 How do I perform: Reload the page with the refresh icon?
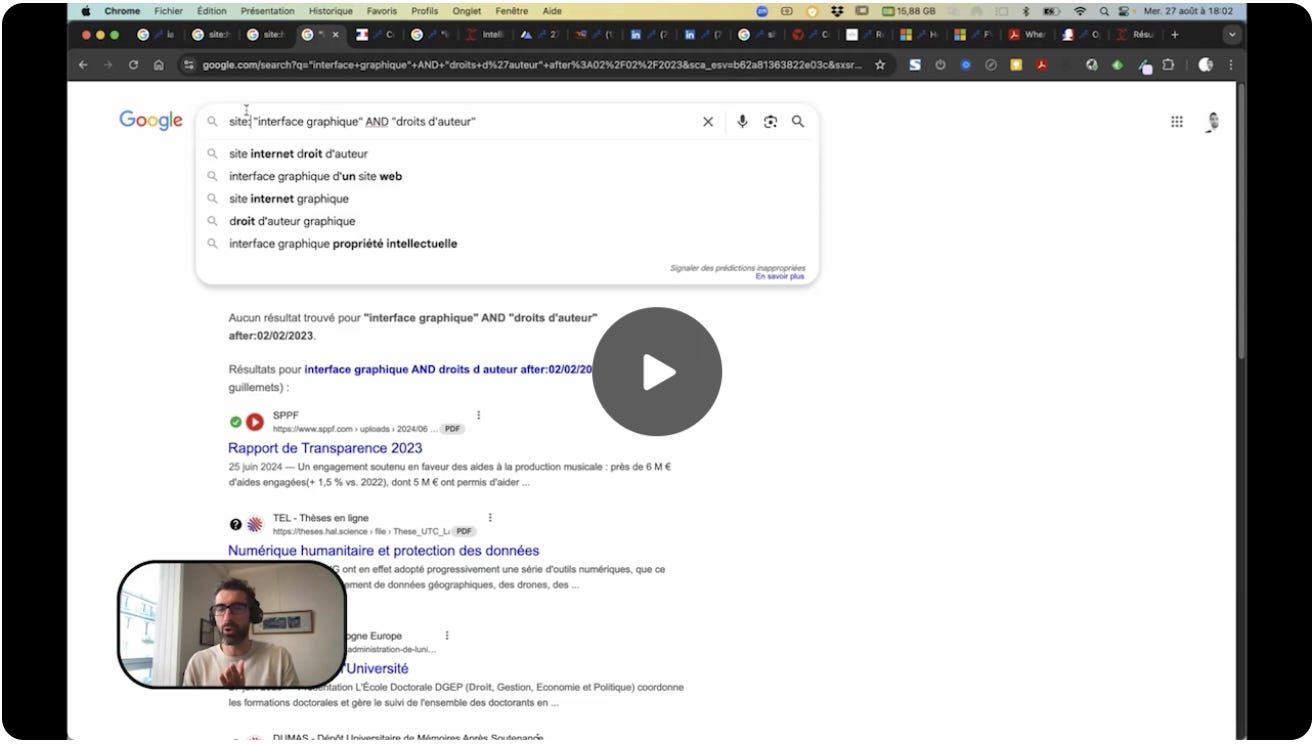coord(133,65)
